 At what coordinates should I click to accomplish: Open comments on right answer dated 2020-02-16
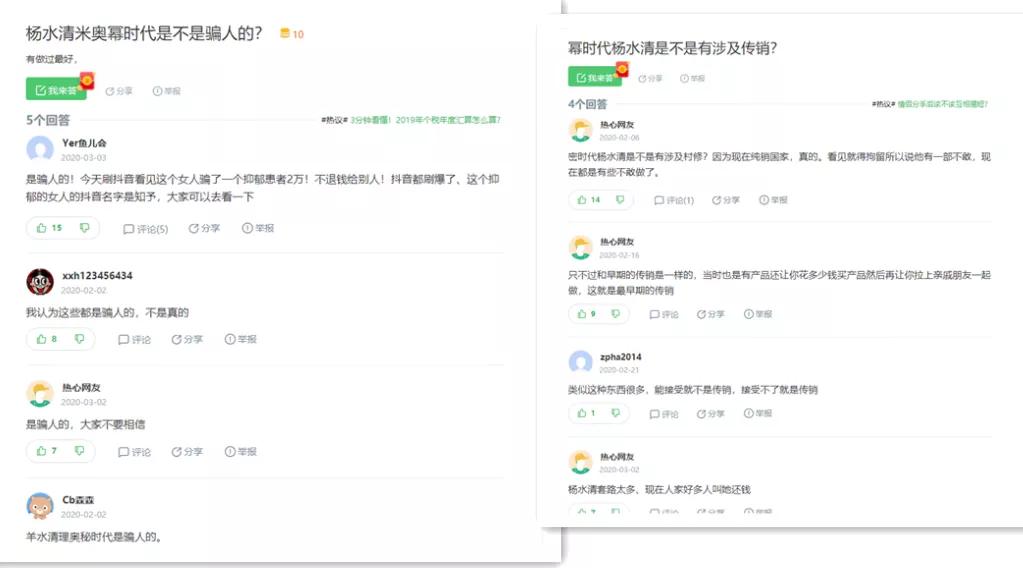click(664, 314)
